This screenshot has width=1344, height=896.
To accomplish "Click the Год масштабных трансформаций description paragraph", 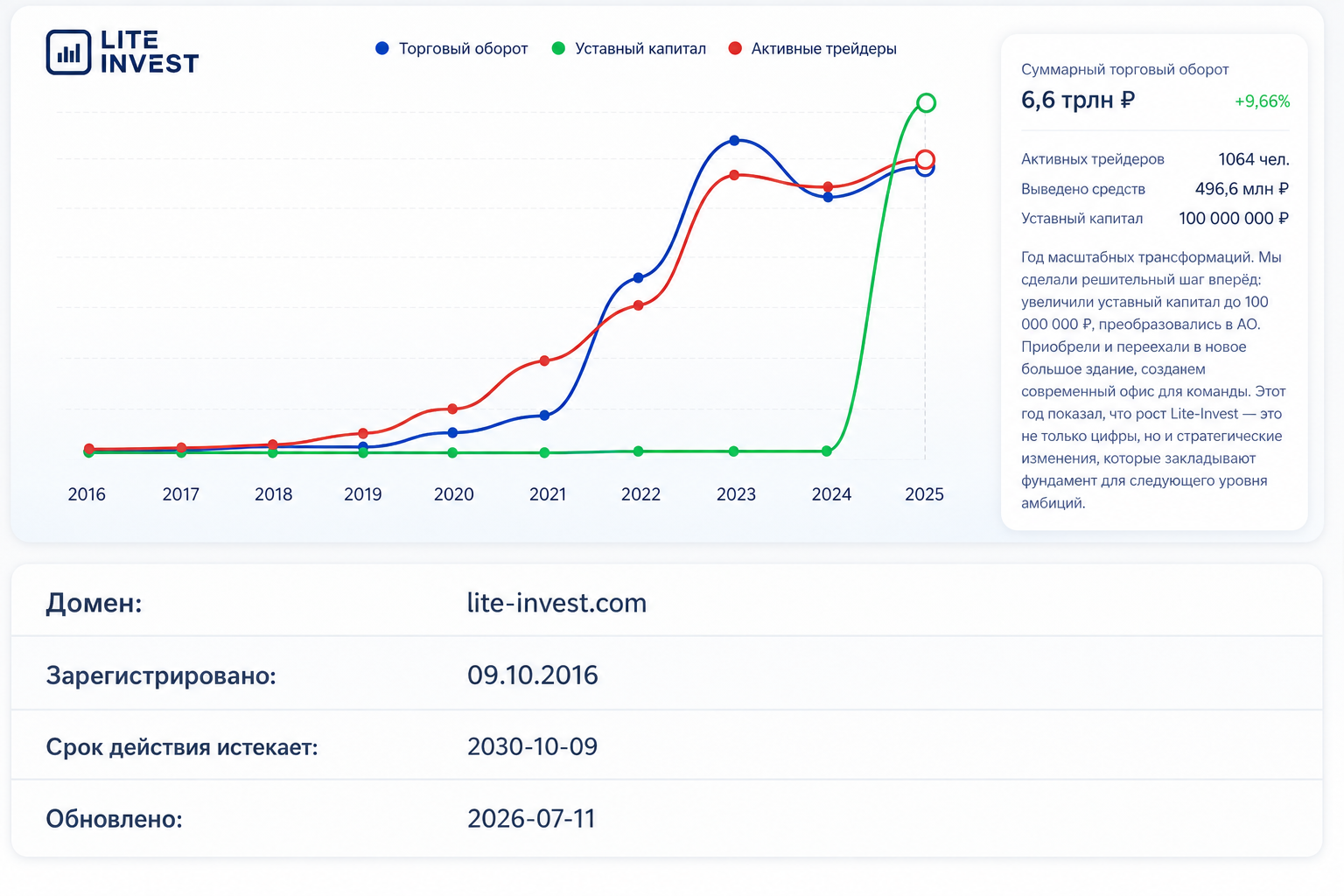I will [x=1153, y=380].
